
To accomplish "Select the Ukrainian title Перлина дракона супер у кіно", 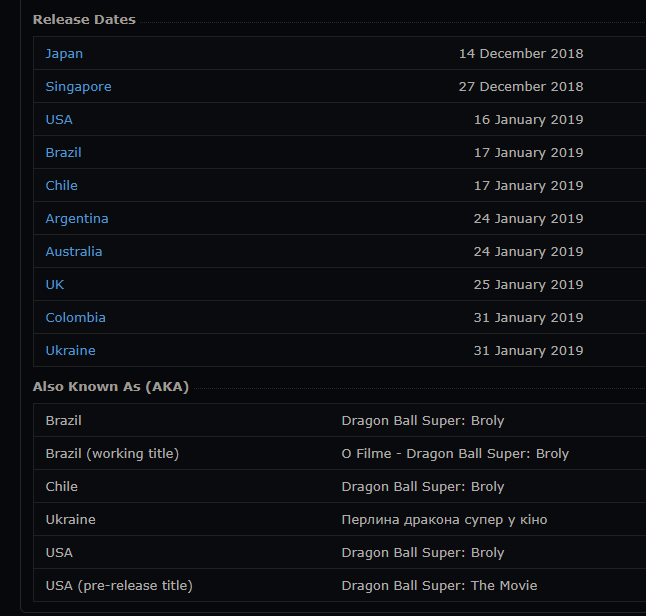I will [x=444, y=520].
